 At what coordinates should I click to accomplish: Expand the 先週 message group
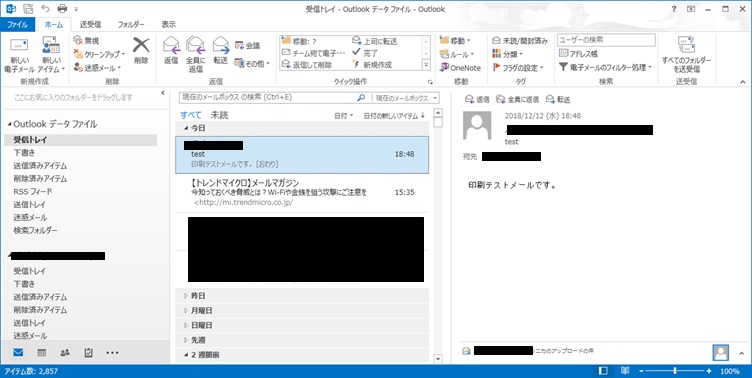[x=186, y=340]
